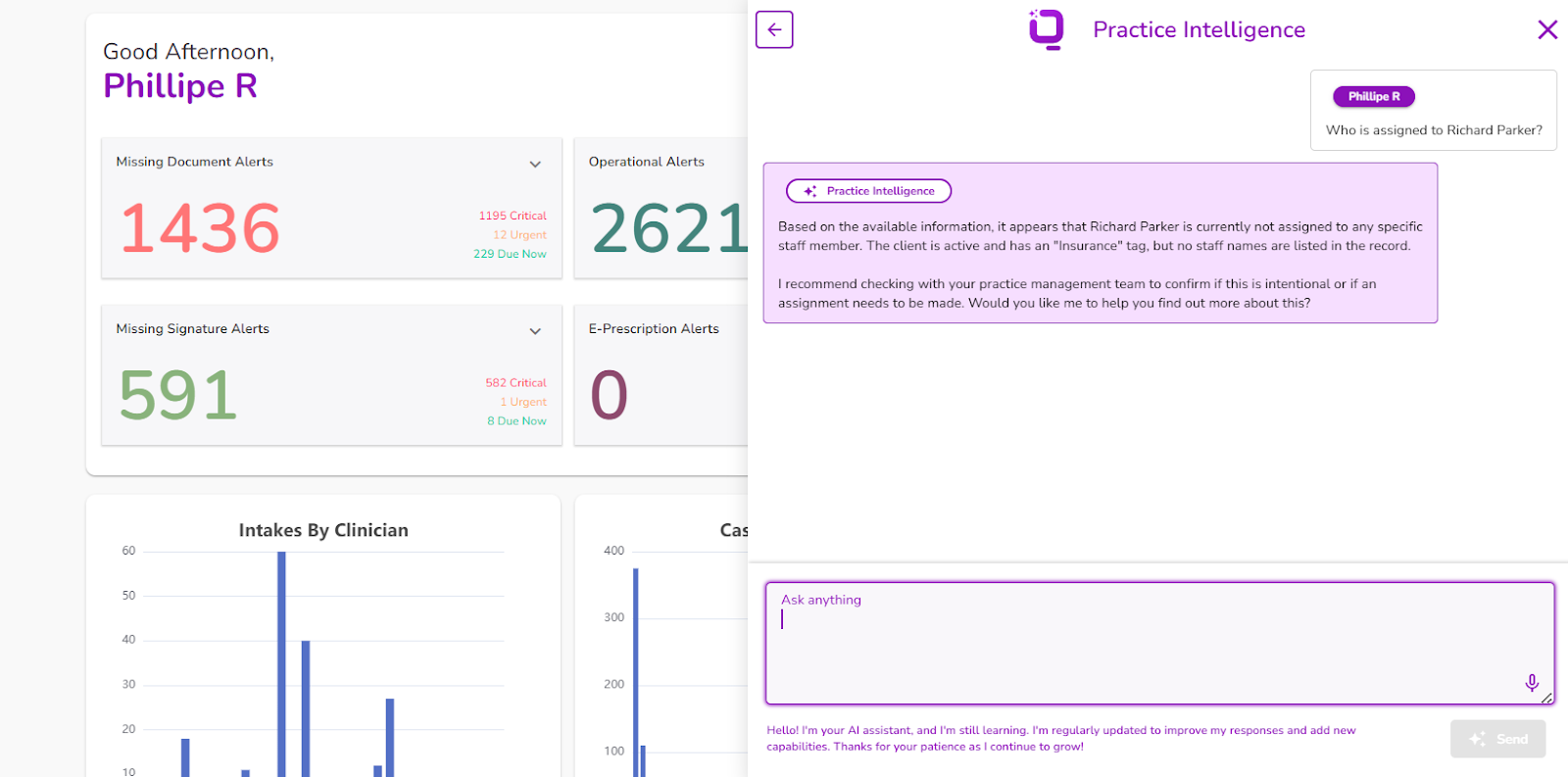
Task: Click the back arrow in the Practice Intelligence panel
Action: pyautogui.click(x=774, y=29)
